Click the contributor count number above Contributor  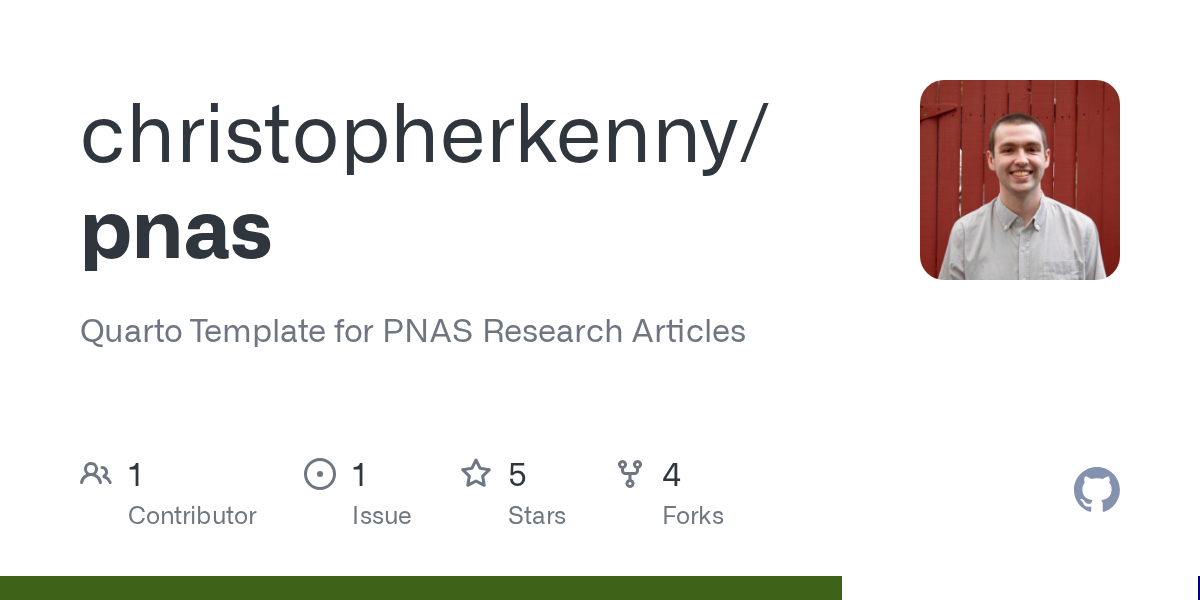point(136,475)
